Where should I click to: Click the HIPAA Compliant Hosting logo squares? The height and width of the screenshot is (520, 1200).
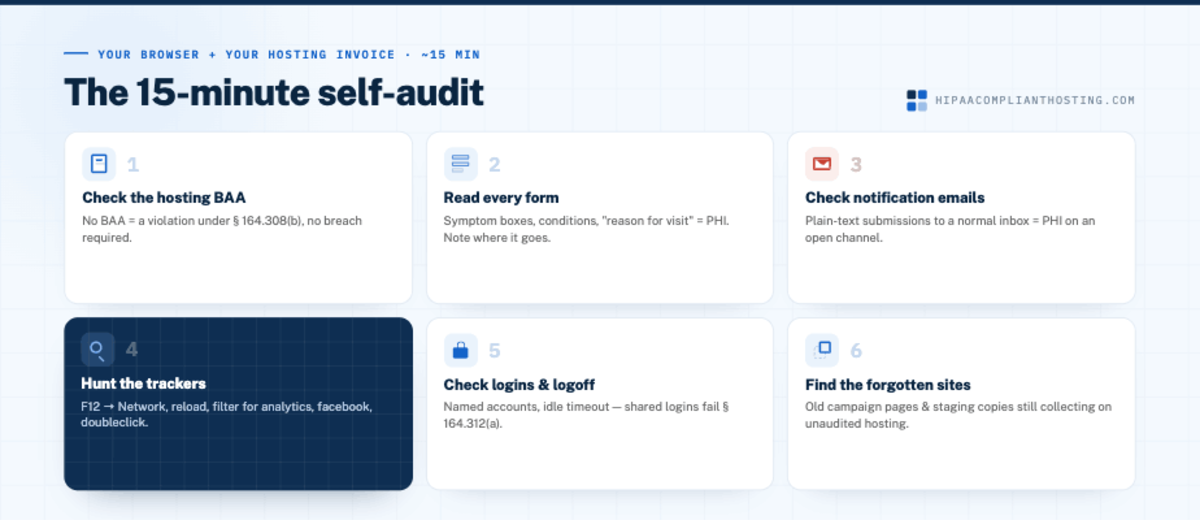917,100
